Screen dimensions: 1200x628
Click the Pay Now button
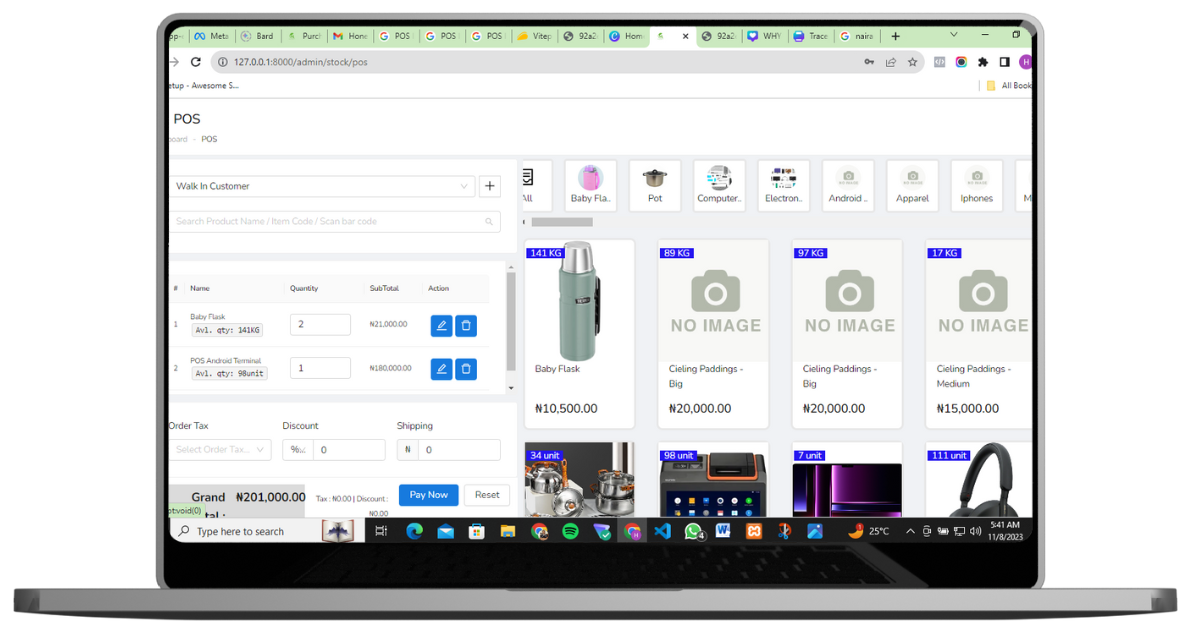pos(428,494)
